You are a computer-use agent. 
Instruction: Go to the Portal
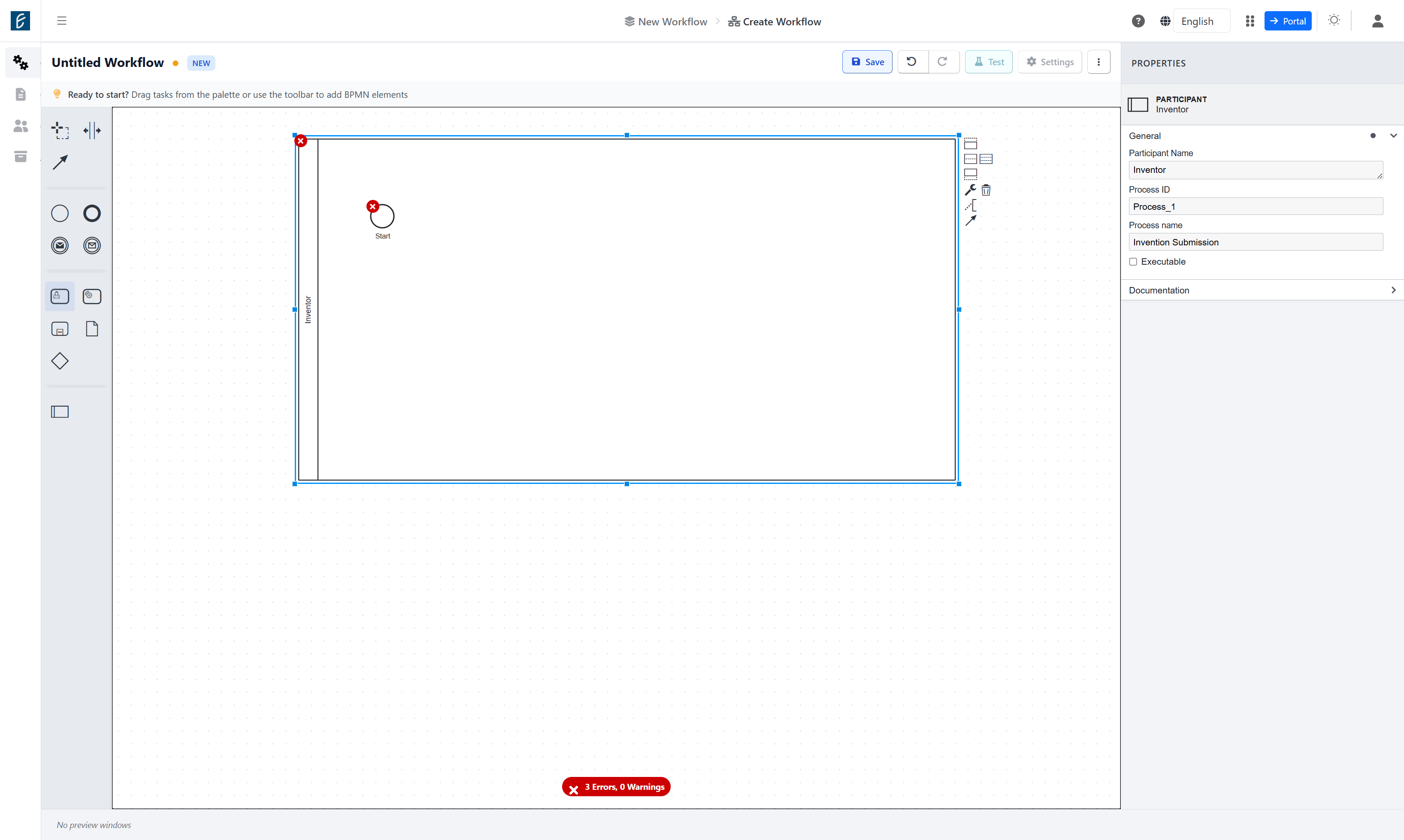[x=1287, y=21]
